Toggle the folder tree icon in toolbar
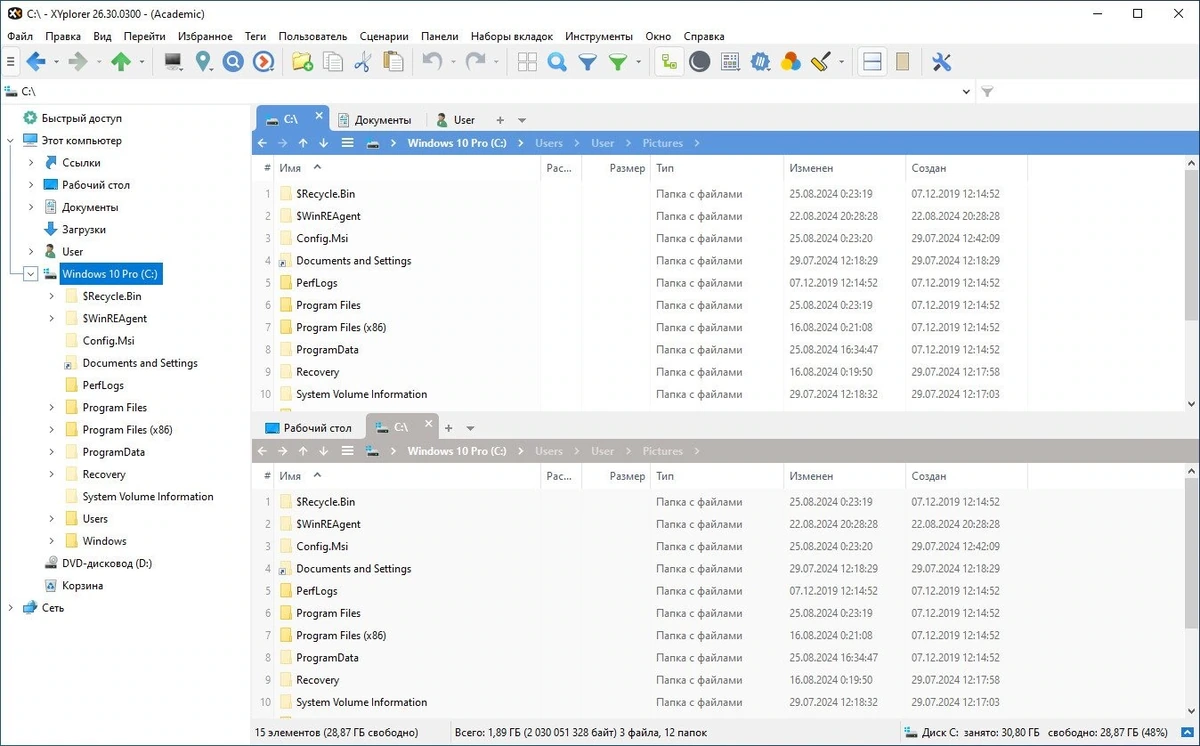1200x746 pixels. [669, 62]
